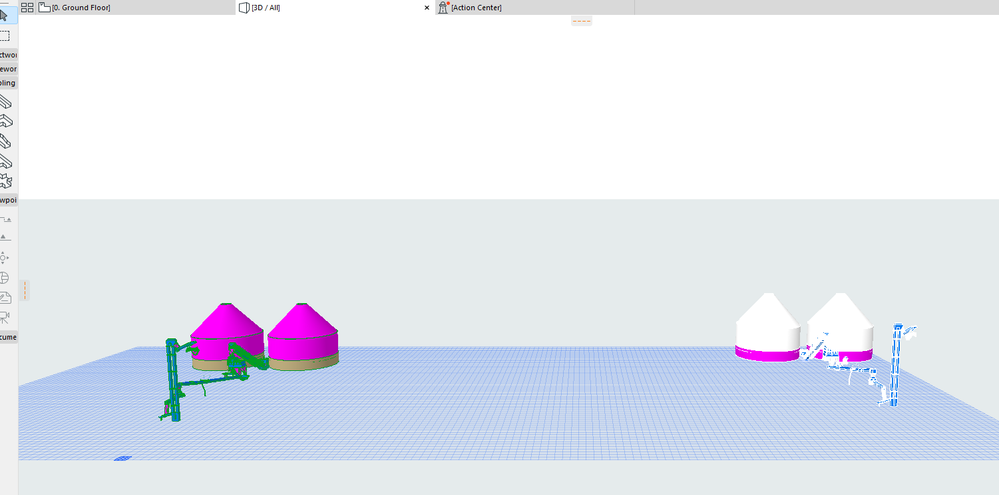Click the orange dashed handle beside the toolbox
Screen dimensions: 999x495
point(25,291)
